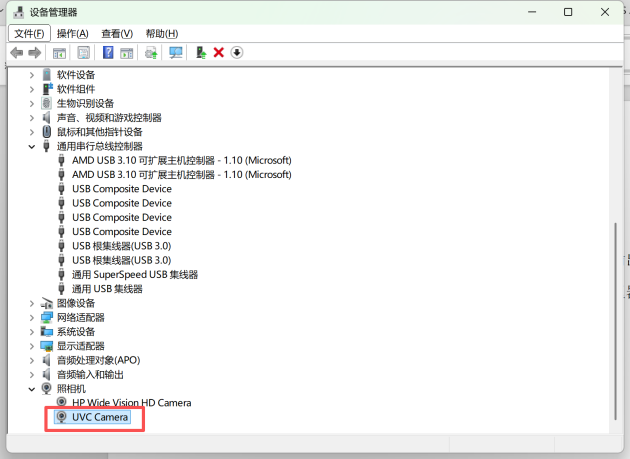Click the network monitor icon beside 网络适配器
This screenshot has height=459, width=630.
pyautogui.click(x=47, y=318)
